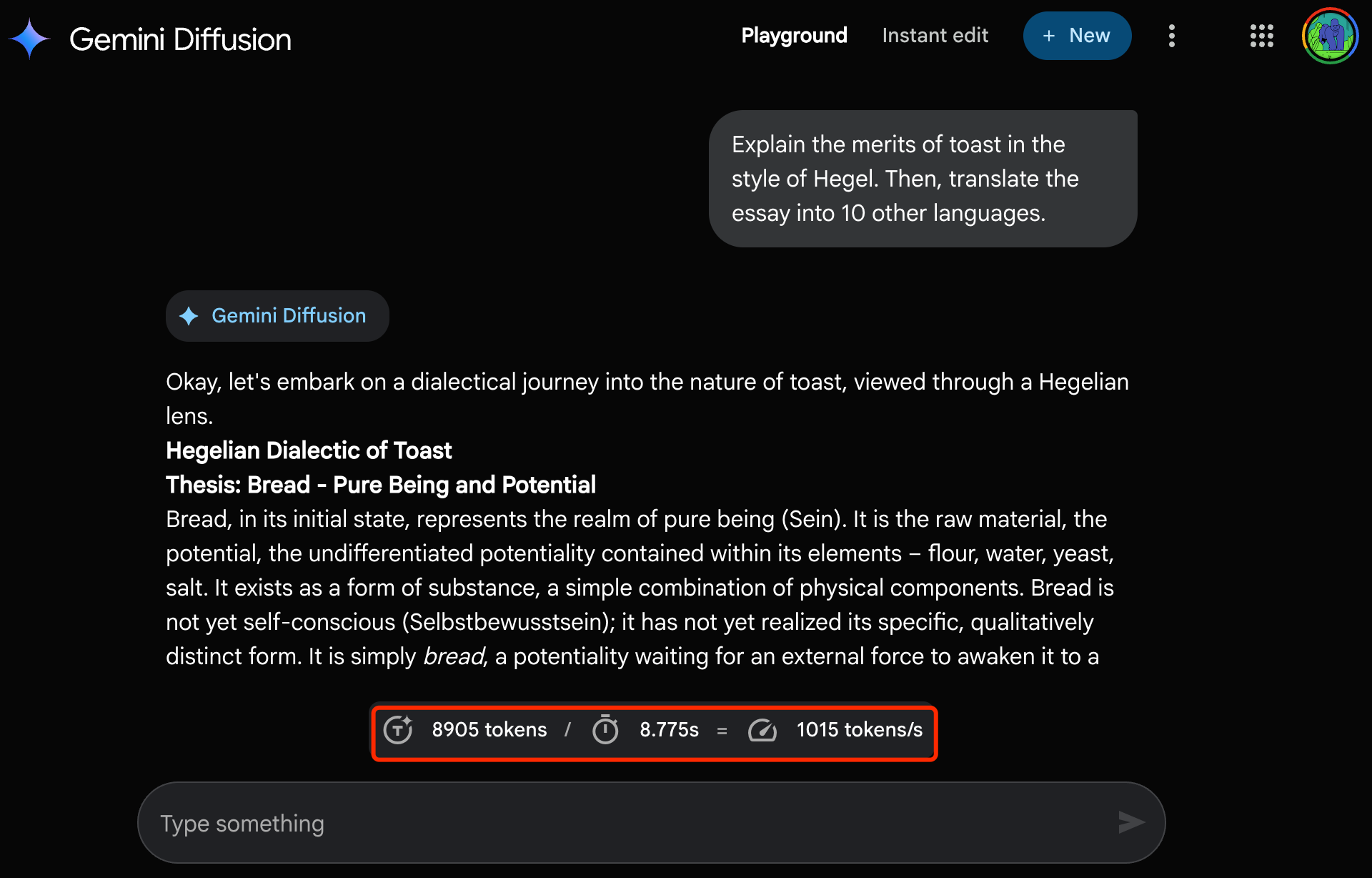Viewport: 1372px width, 878px height.
Task: Click the user prompt message bubble
Action: click(923, 179)
